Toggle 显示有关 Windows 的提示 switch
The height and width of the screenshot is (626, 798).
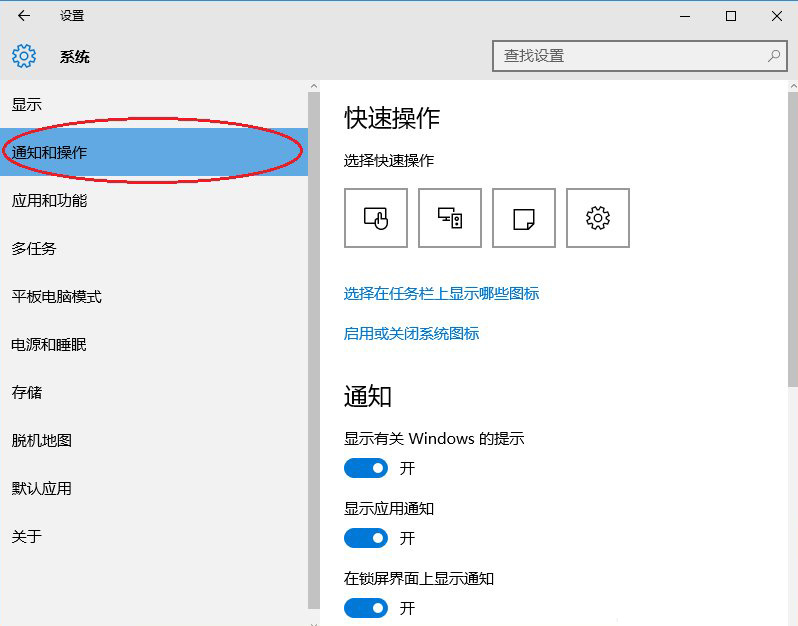(x=366, y=468)
